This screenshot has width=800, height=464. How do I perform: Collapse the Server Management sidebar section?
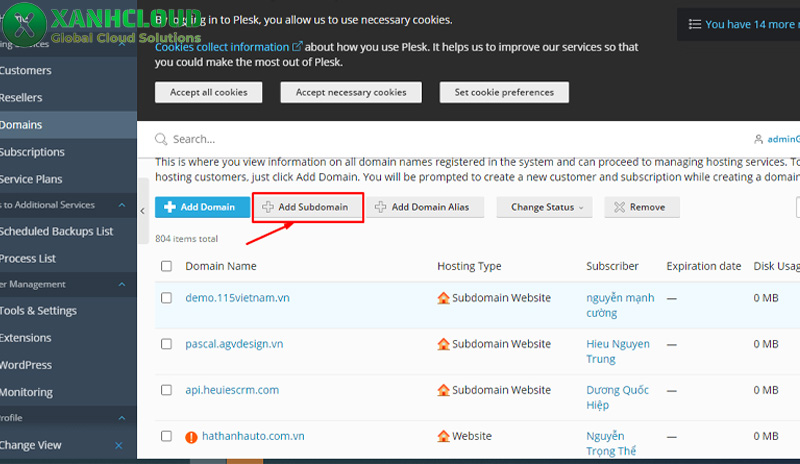tap(122, 284)
